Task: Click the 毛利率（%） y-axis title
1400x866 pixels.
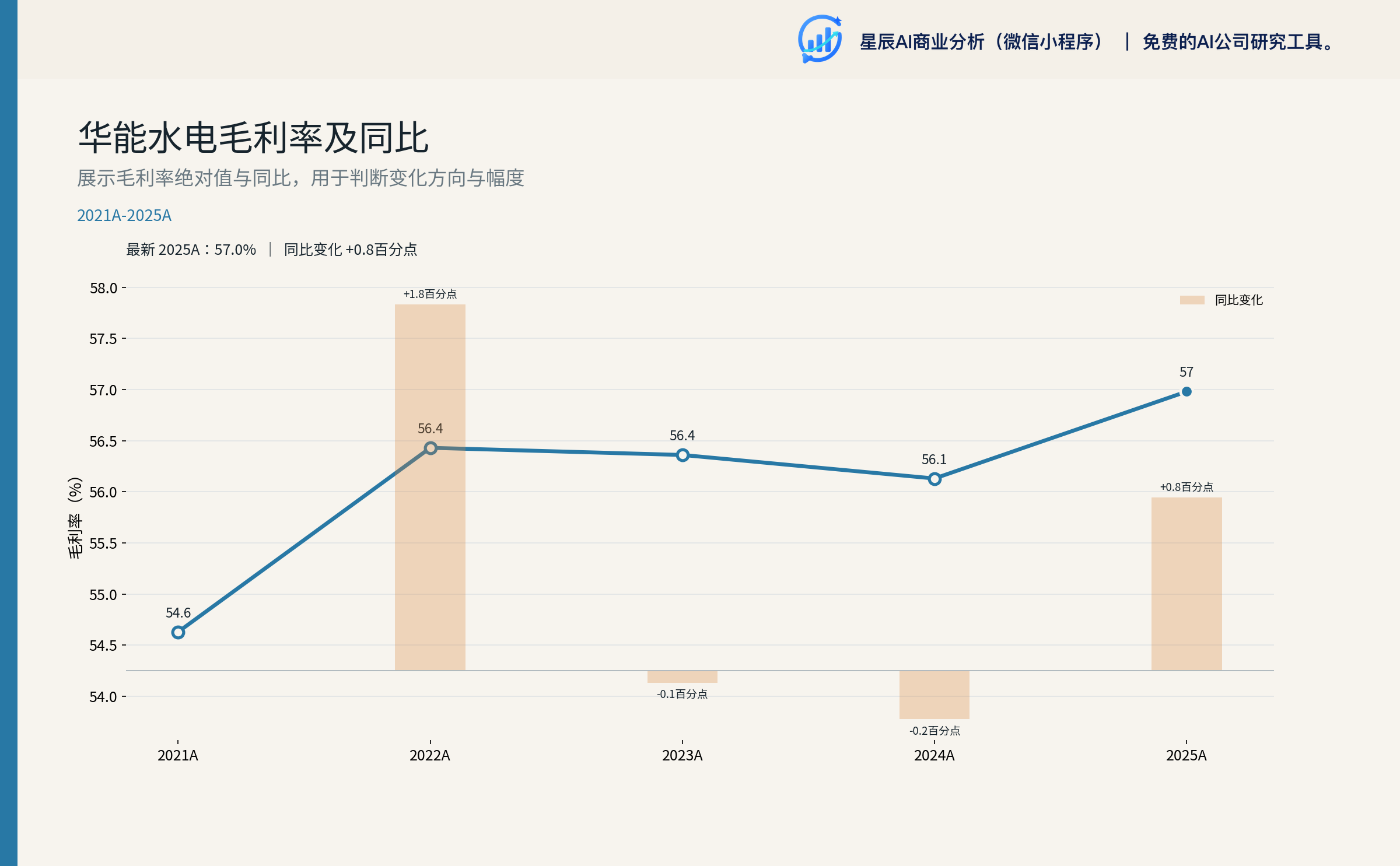Action: 75,518
